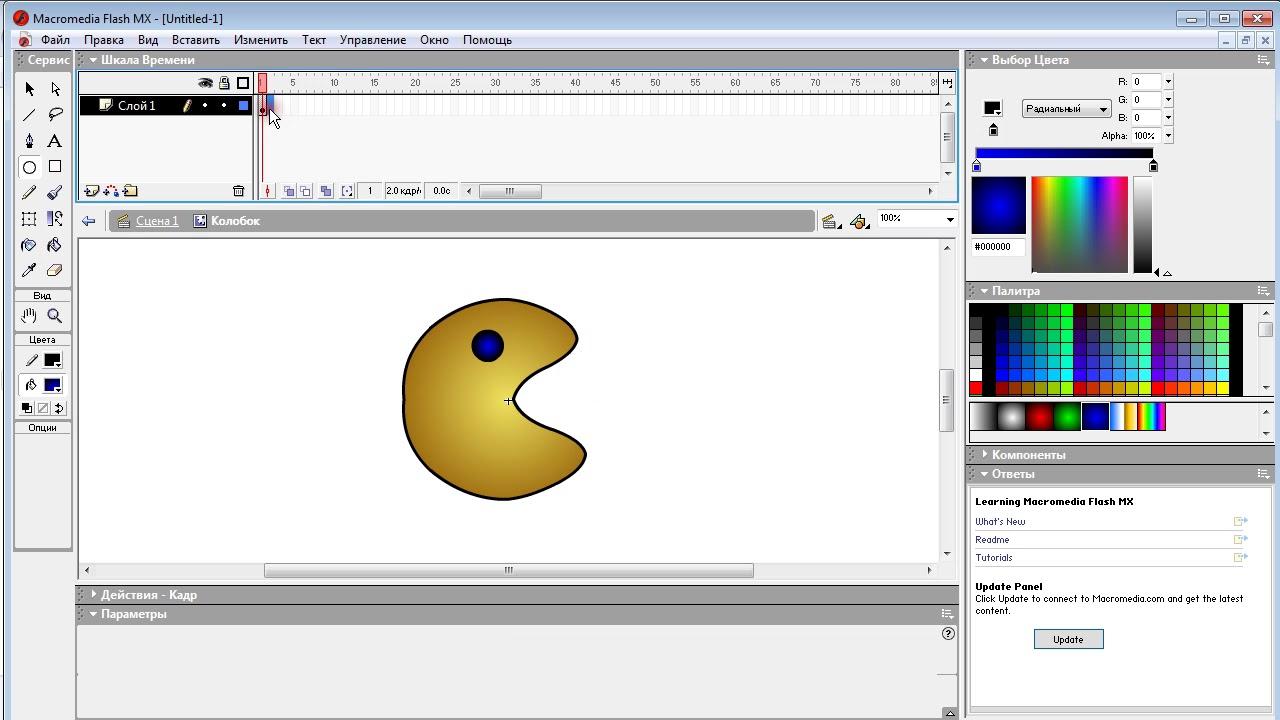Open the Правка menu
The height and width of the screenshot is (720, 1280).
[104, 40]
